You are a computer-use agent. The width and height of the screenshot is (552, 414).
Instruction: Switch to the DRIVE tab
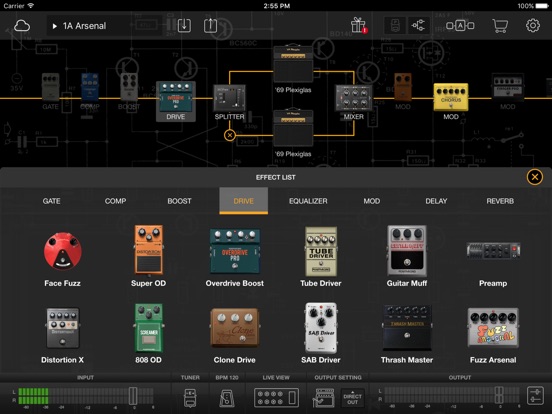pyautogui.click(x=244, y=201)
